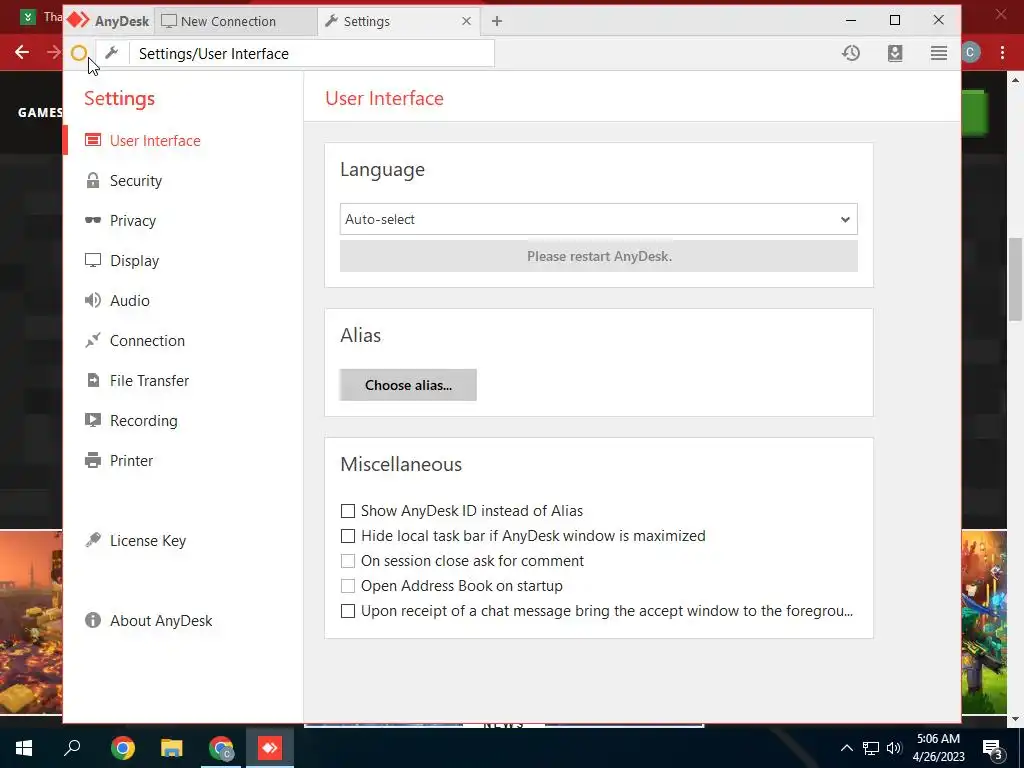Open Chrome three-dot menu behind AnyDesk
The width and height of the screenshot is (1024, 768).
pos(1002,53)
